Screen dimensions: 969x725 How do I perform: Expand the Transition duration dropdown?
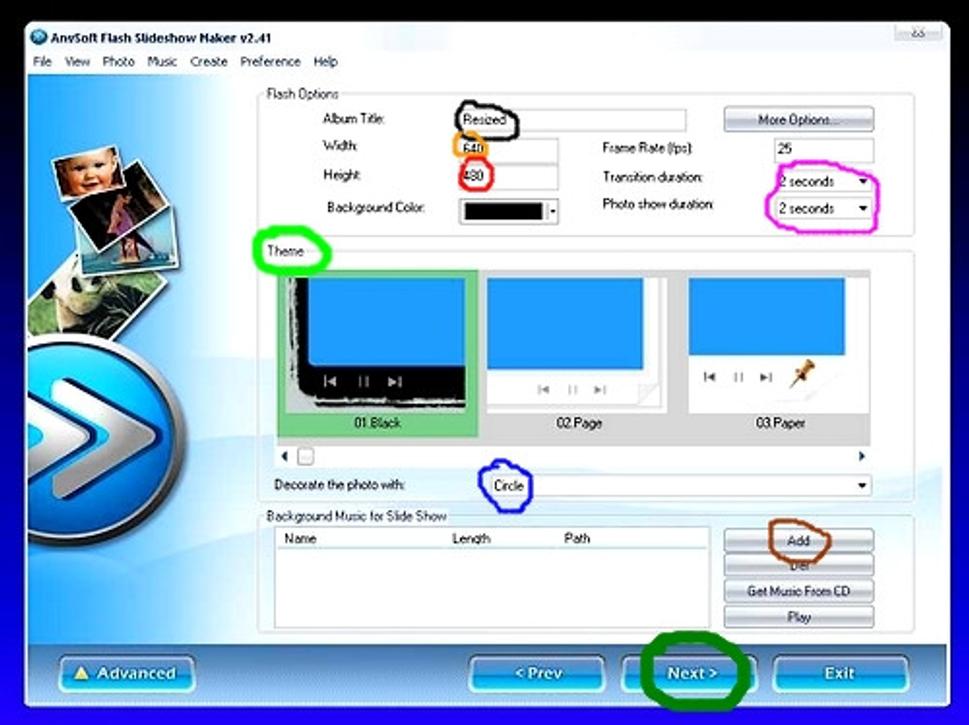[x=863, y=182]
